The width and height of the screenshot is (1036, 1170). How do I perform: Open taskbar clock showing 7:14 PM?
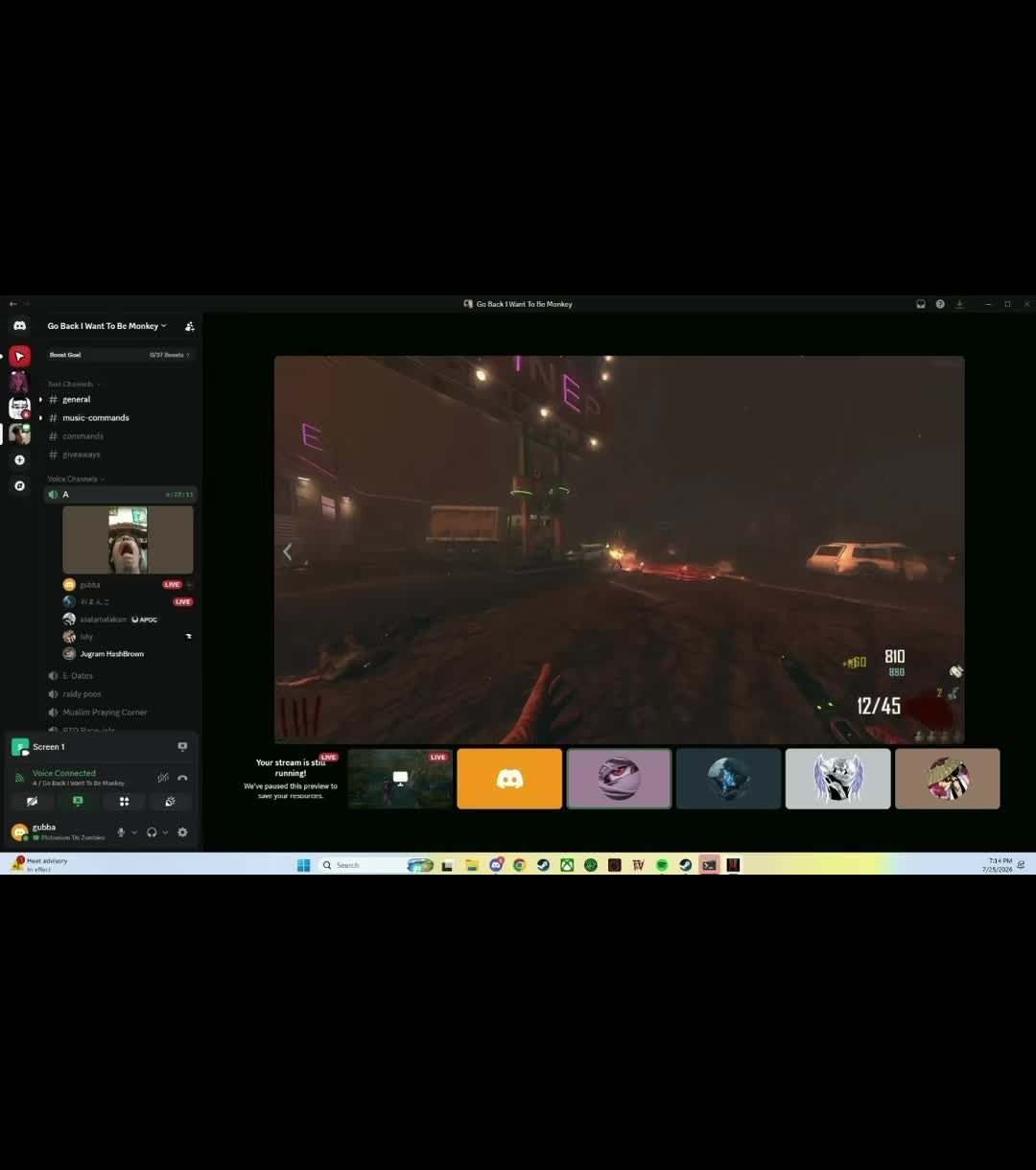pyautogui.click(x=997, y=865)
